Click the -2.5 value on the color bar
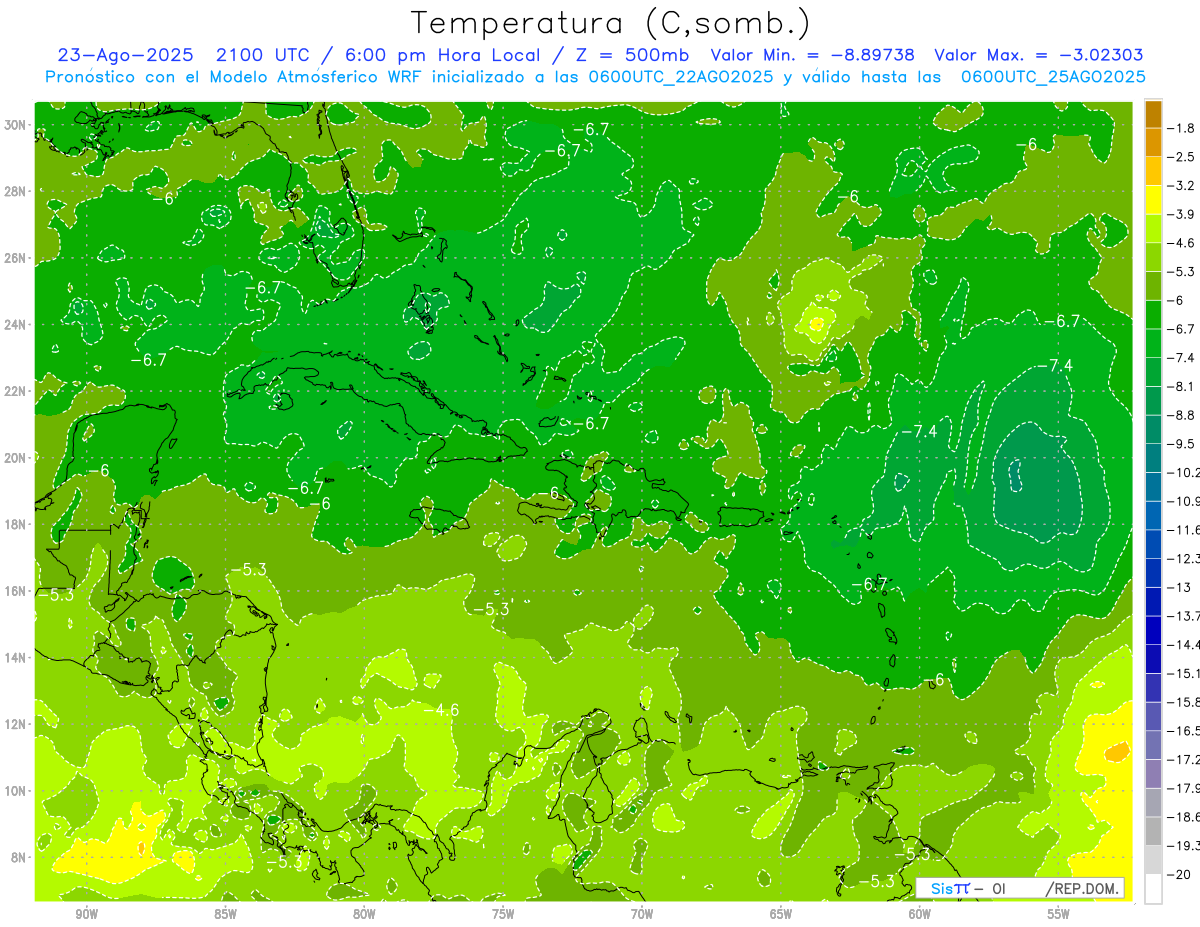The width and height of the screenshot is (1200, 927). pos(1182,157)
